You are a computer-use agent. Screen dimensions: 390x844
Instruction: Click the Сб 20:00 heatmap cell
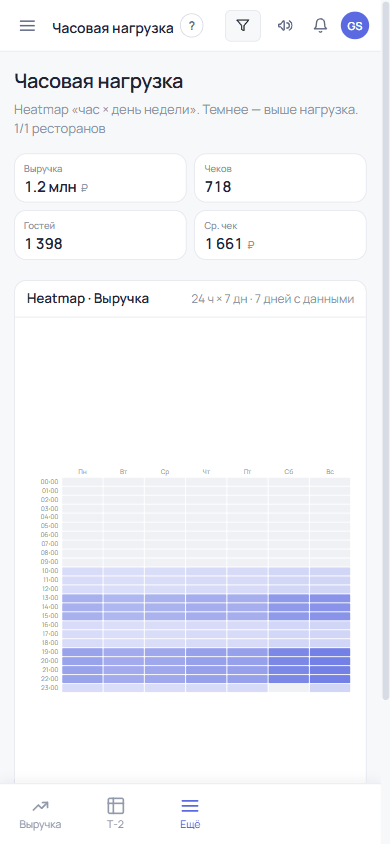click(289, 661)
